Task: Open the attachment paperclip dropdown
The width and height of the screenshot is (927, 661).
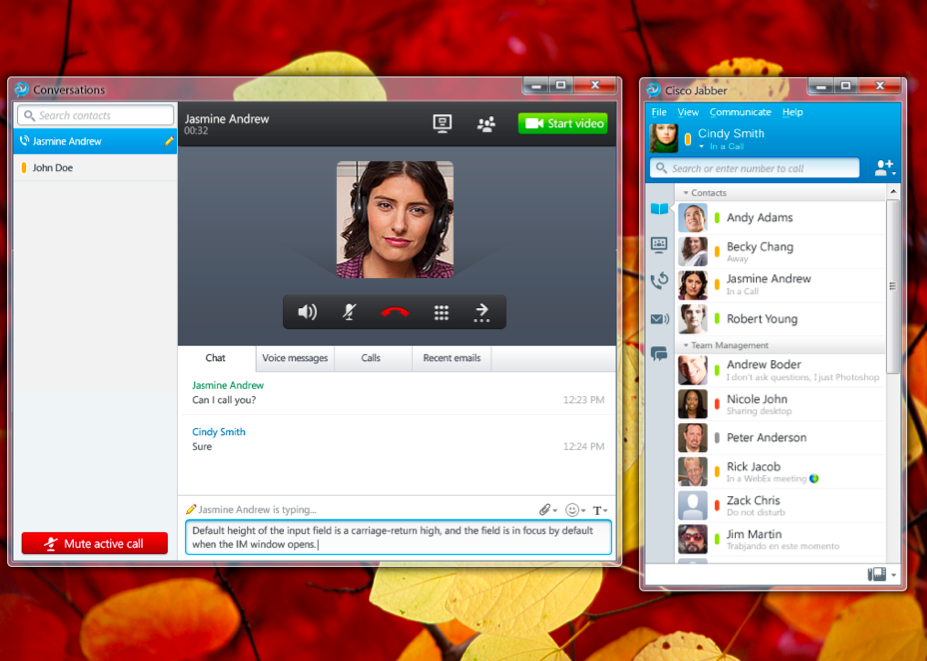Action: click(x=548, y=510)
